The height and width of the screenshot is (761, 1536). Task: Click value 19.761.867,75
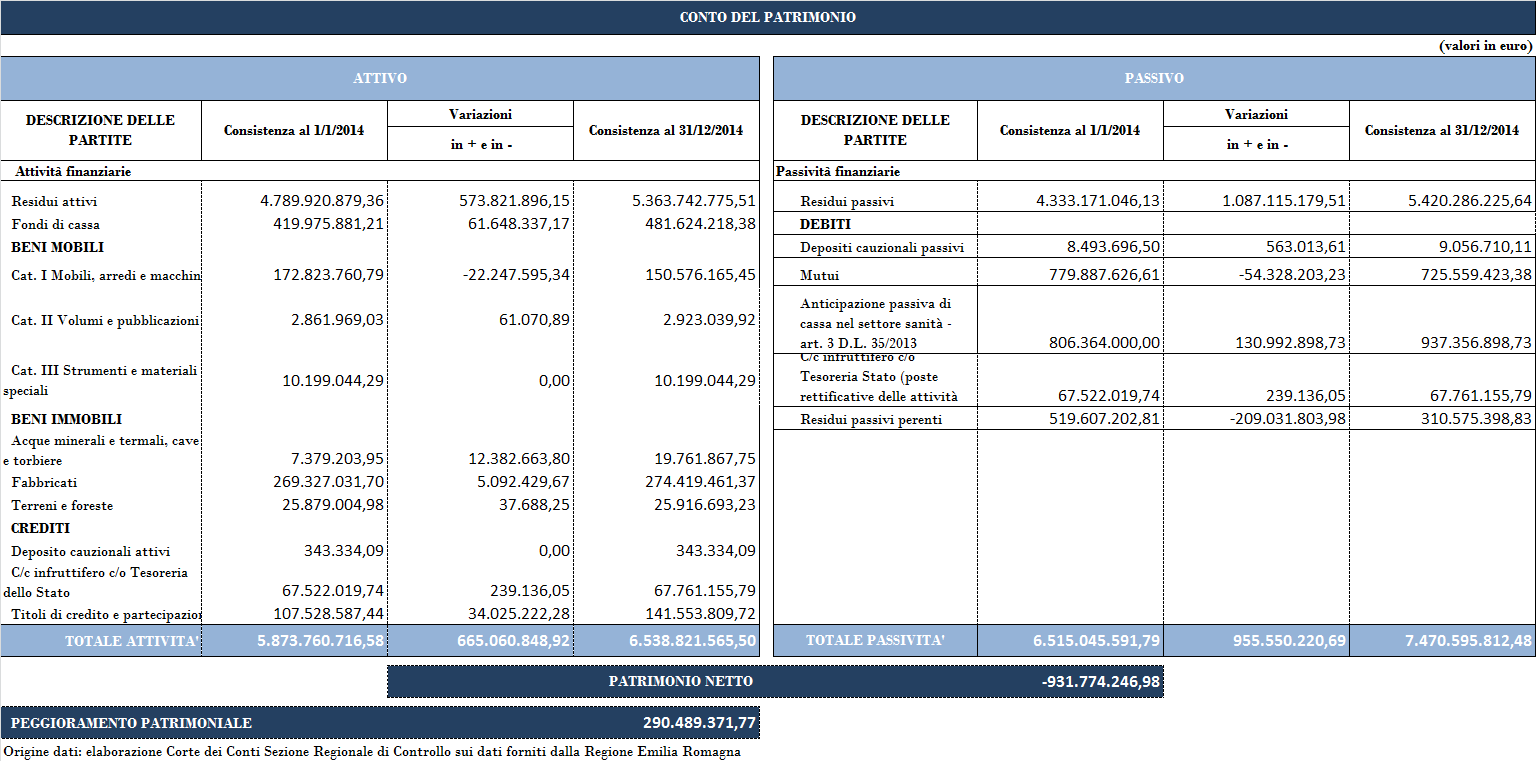(x=705, y=459)
